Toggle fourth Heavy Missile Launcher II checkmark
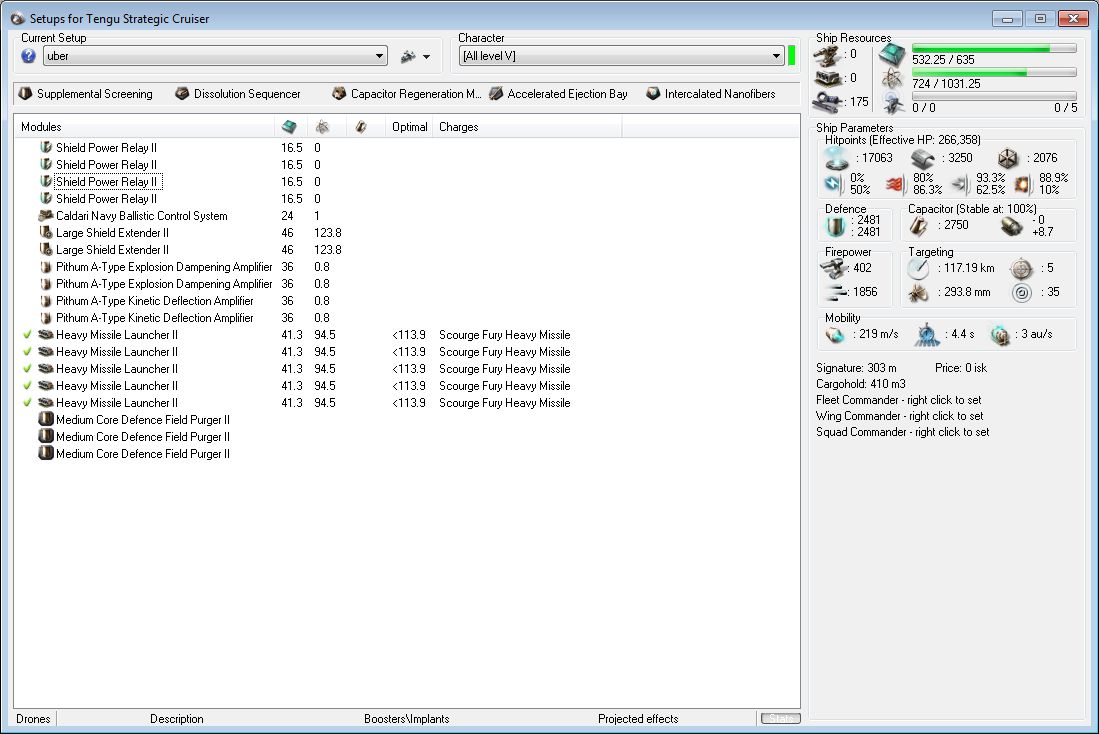This screenshot has height=734, width=1099. tap(27, 386)
